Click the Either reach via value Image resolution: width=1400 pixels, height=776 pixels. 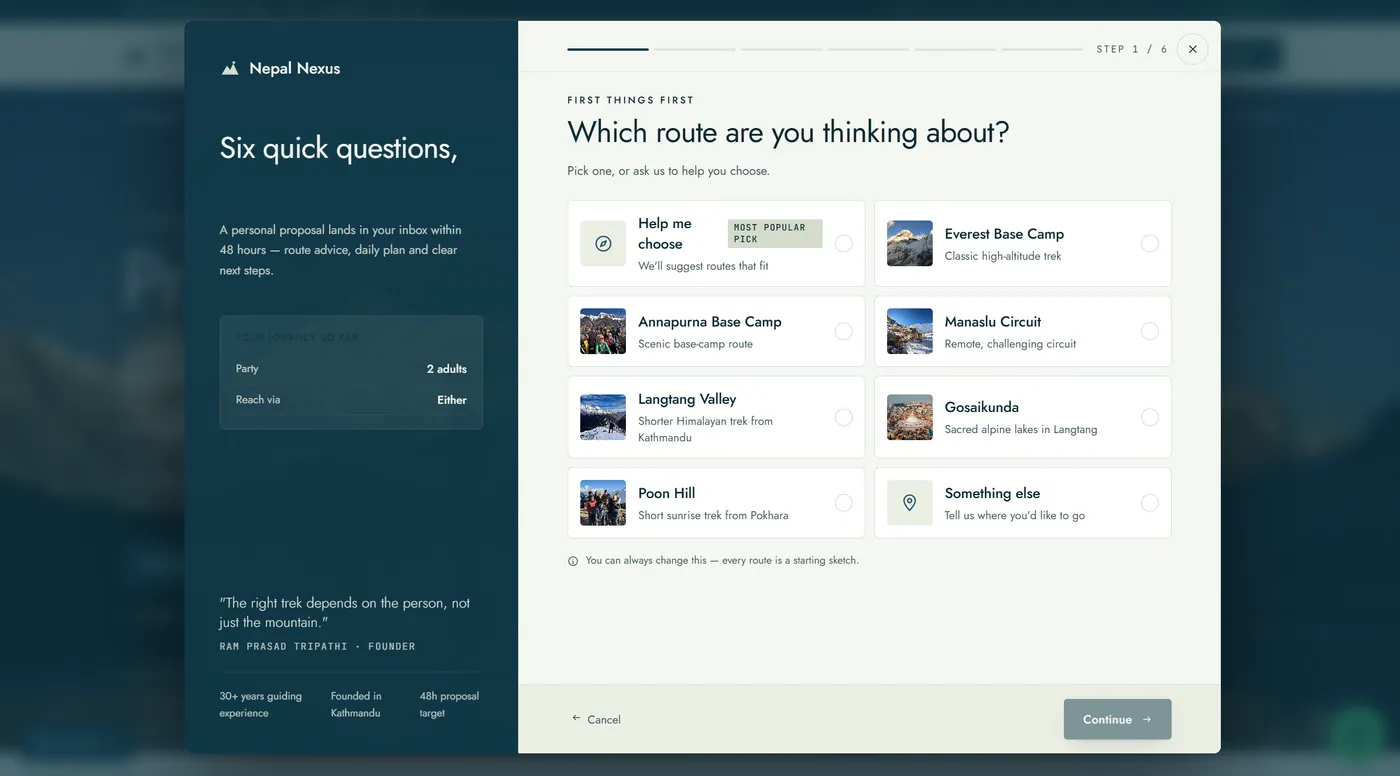452,400
